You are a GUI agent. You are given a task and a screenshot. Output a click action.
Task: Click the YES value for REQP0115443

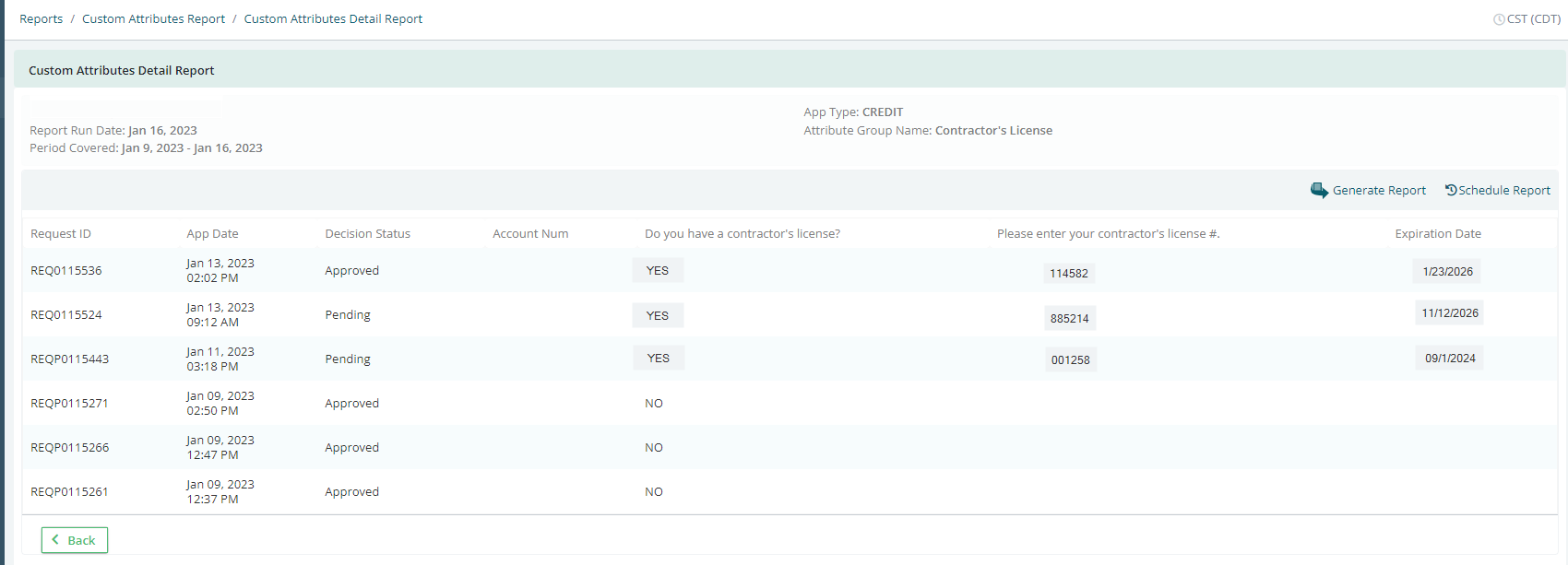659,358
